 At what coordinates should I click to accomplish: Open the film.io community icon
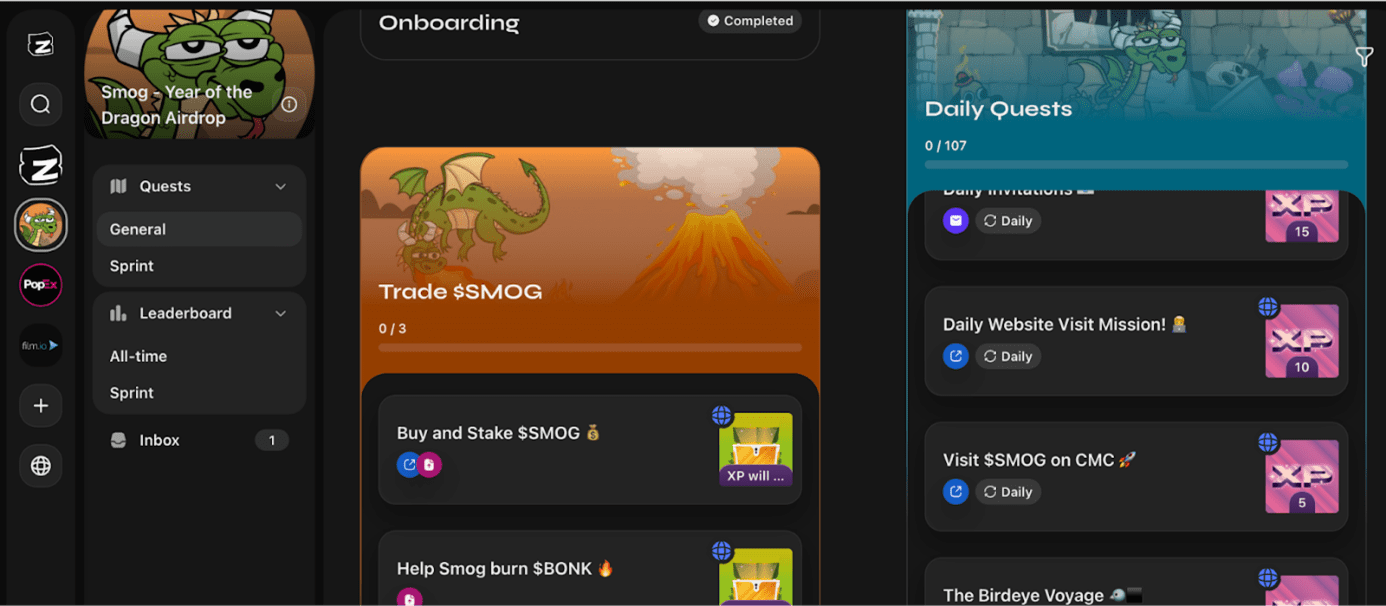tap(41, 345)
